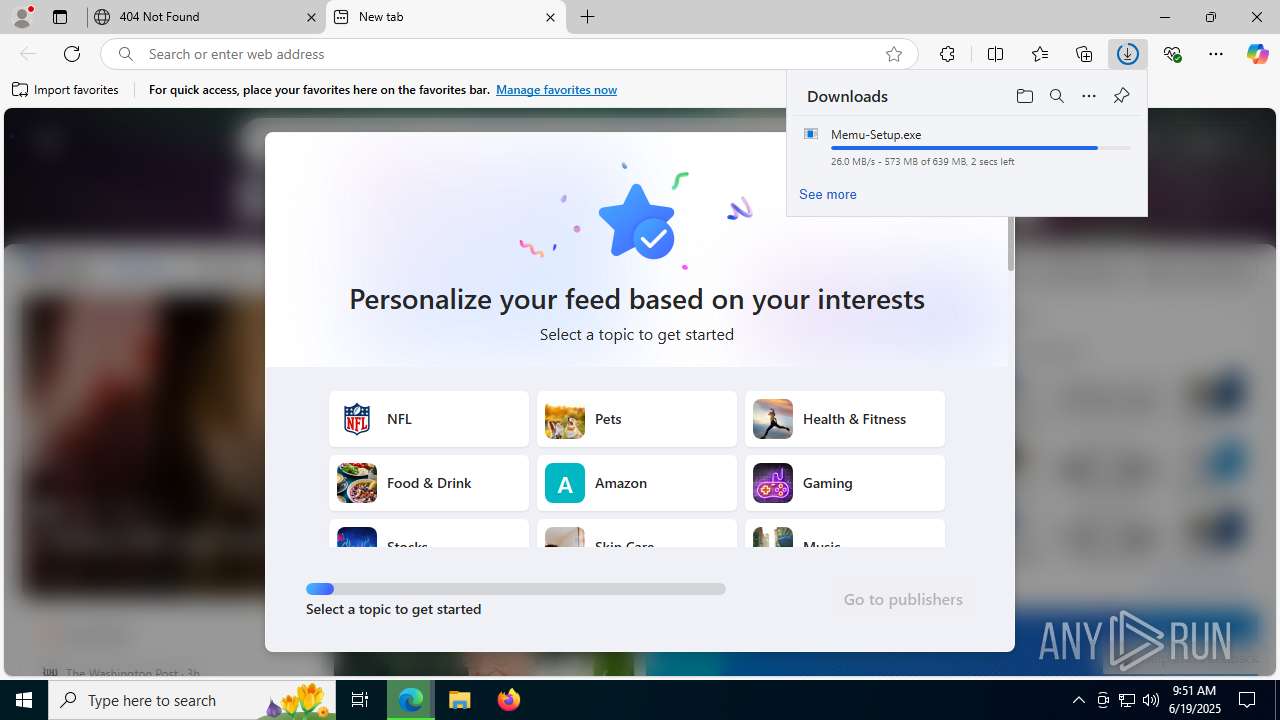Open the taskbar clock showing 9:51 AM

[x=1196, y=699]
